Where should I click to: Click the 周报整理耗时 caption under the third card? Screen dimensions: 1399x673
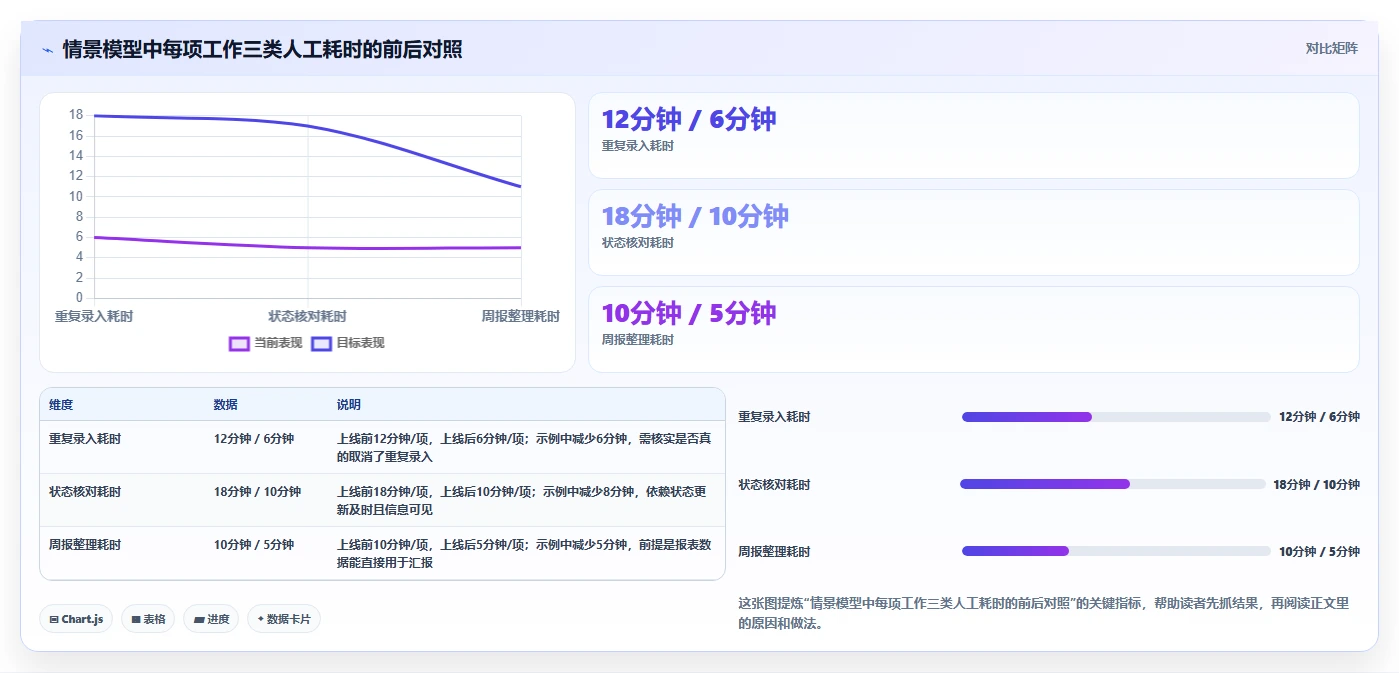(x=638, y=340)
